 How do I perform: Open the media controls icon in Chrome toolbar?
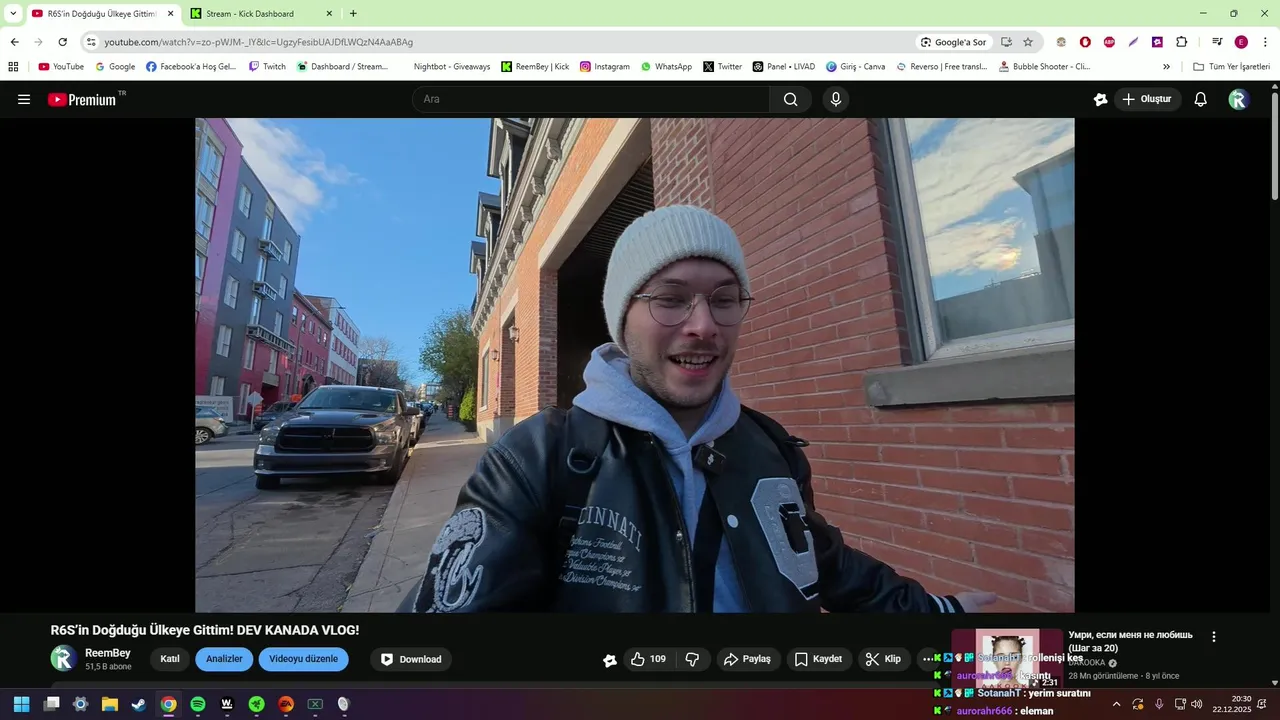pyautogui.click(x=1217, y=42)
